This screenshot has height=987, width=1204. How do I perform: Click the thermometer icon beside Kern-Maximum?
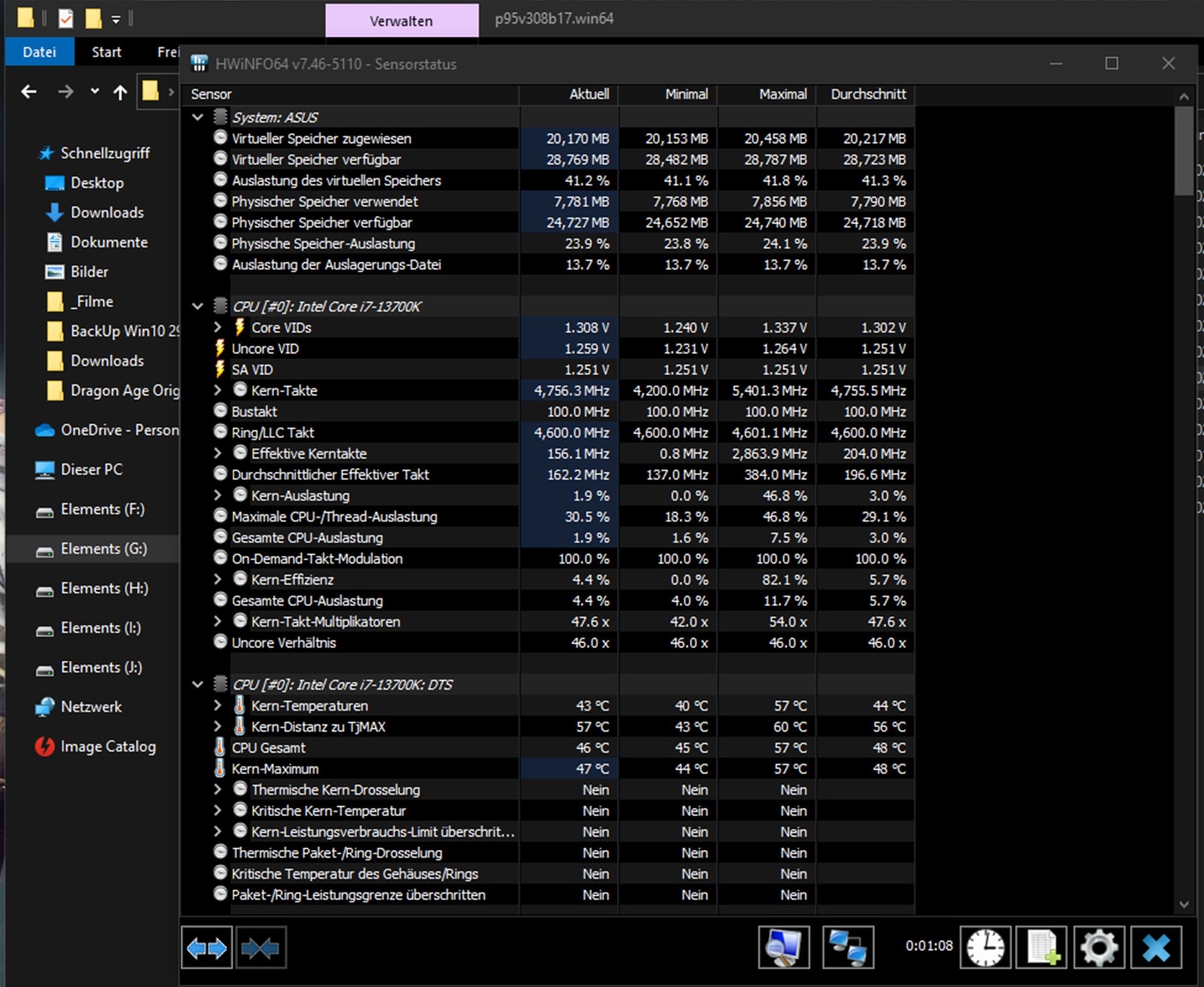click(220, 768)
